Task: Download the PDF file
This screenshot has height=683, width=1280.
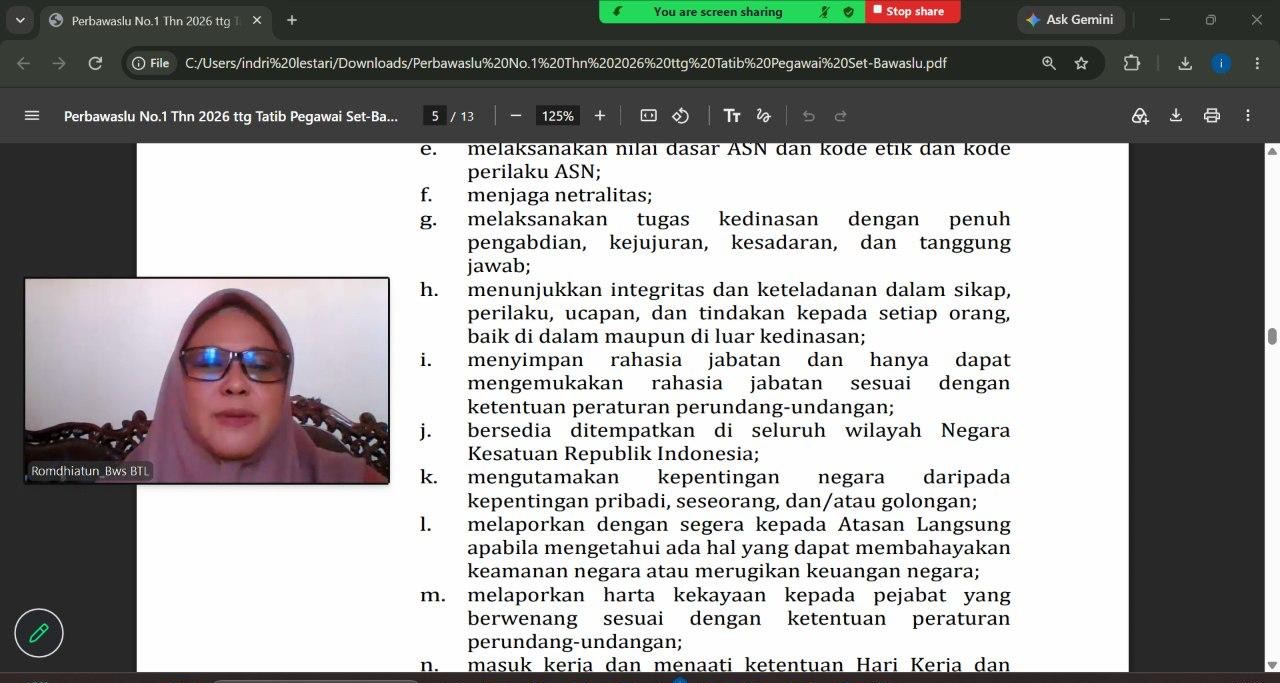Action: tap(1176, 116)
